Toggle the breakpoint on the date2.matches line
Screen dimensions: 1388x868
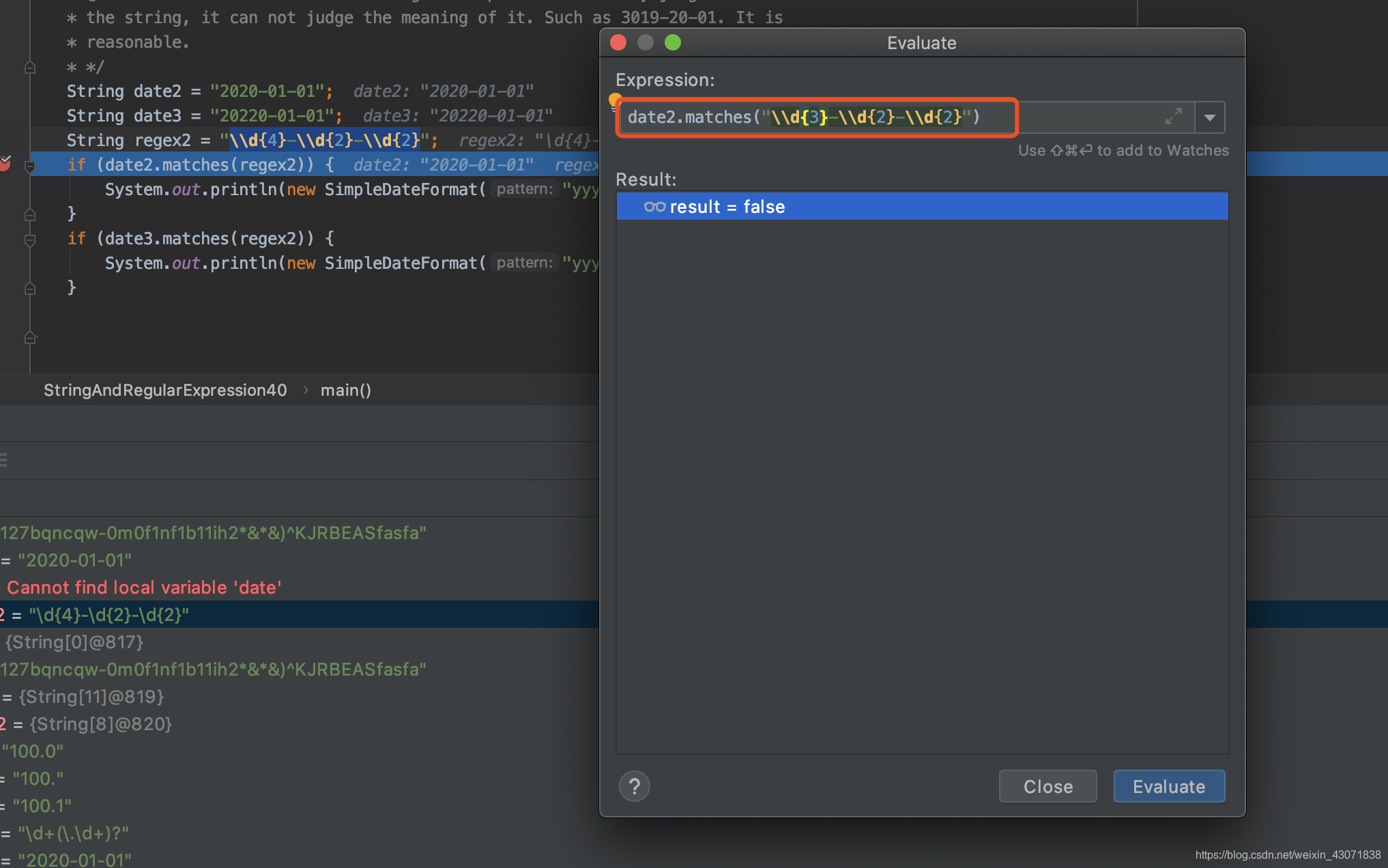click(5, 164)
